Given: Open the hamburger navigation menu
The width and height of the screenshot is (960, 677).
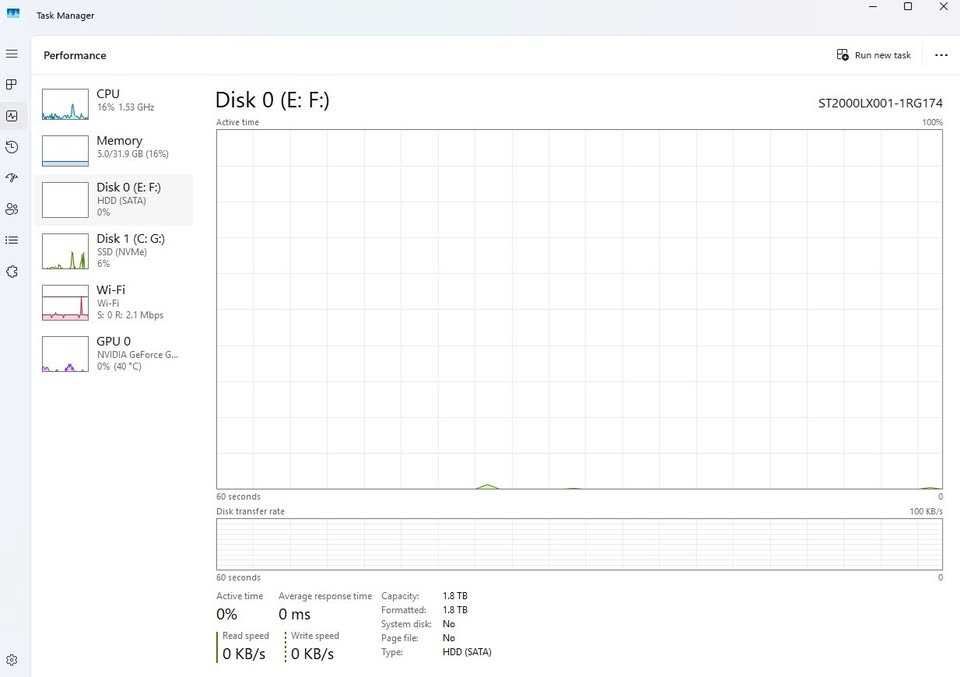Looking at the screenshot, I should click(12, 54).
